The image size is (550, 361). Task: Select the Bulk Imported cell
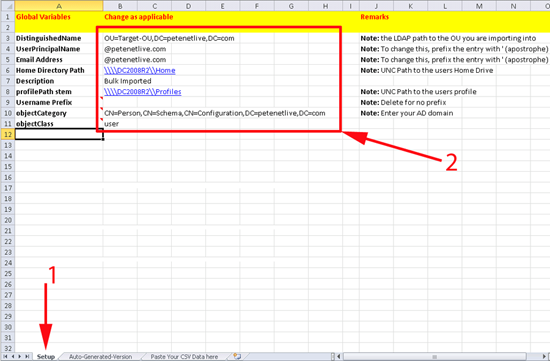click(x=128, y=81)
